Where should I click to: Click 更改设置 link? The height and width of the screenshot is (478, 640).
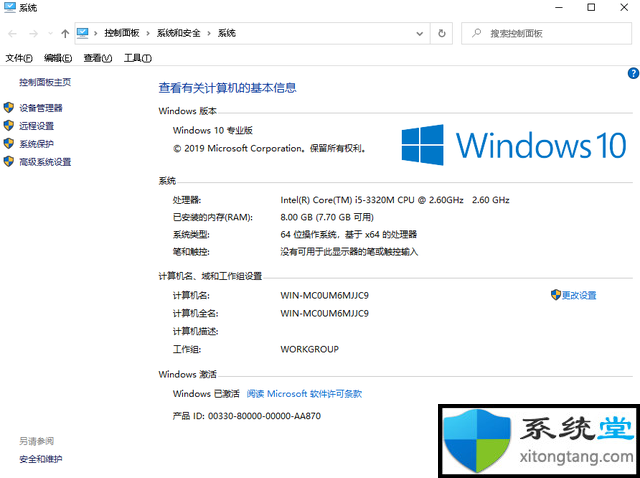[579, 295]
